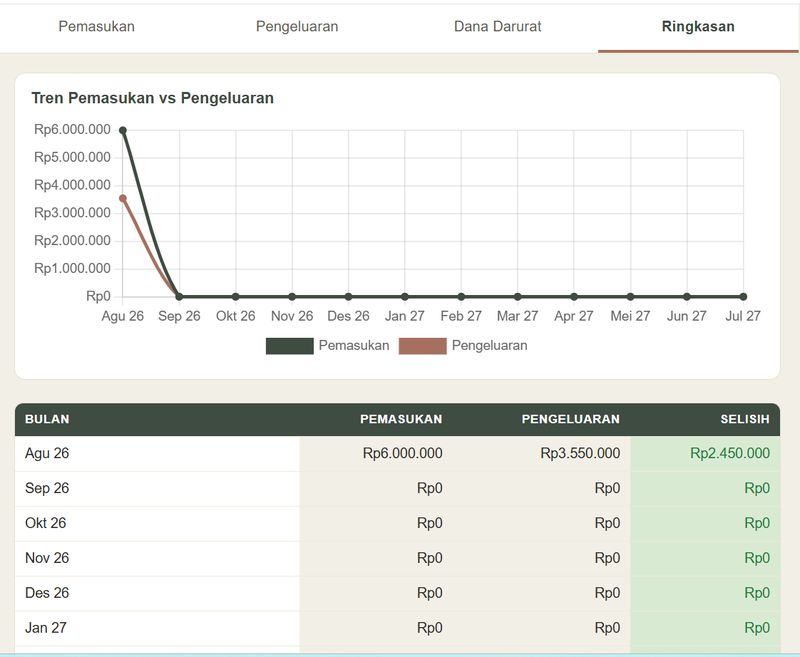The width and height of the screenshot is (800, 657).
Task: Toggle the Pemasukan legend swatch
Action: (x=290, y=346)
